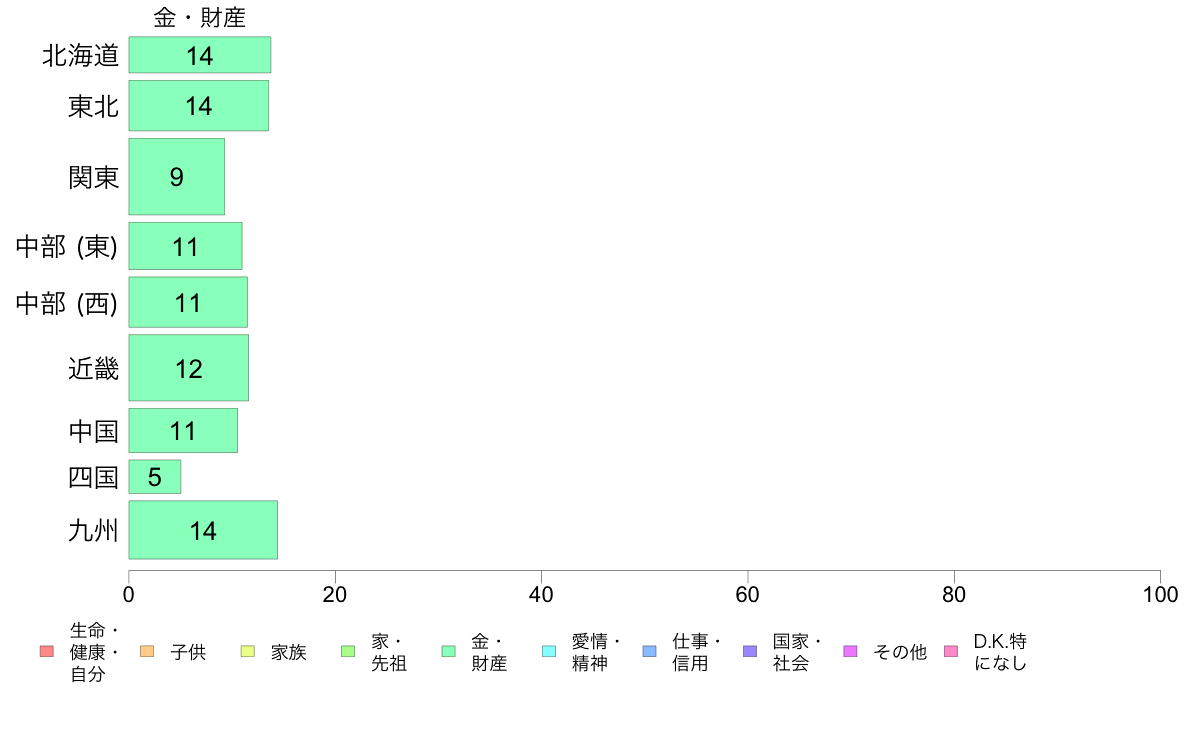Click the yellow 家族 legend swatch
This screenshot has width=1188, height=736.
pyautogui.click(x=248, y=651)
